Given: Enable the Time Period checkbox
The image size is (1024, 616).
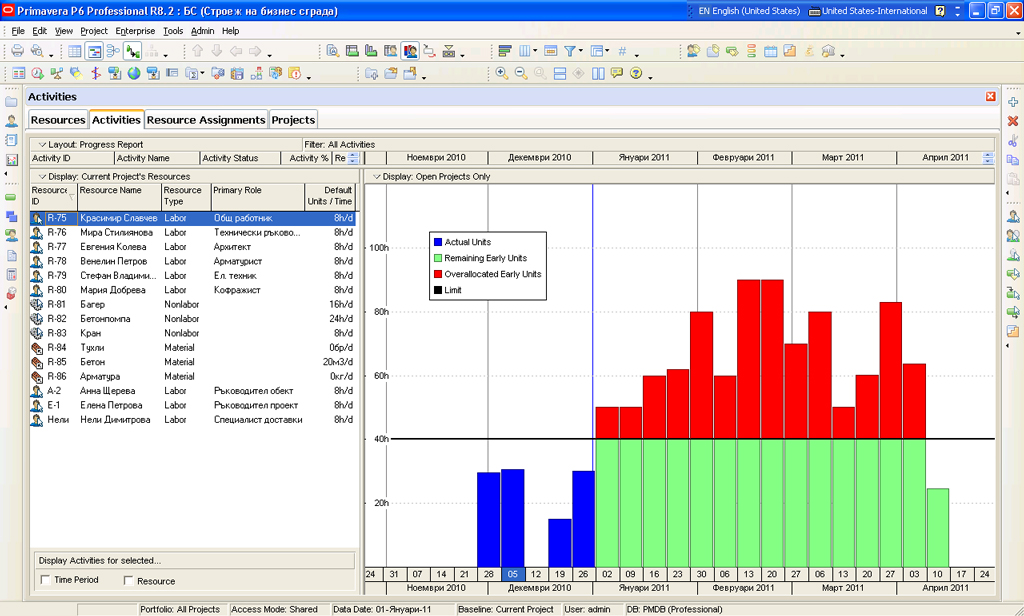Looking at the screenshot, I should coord(45,579).
